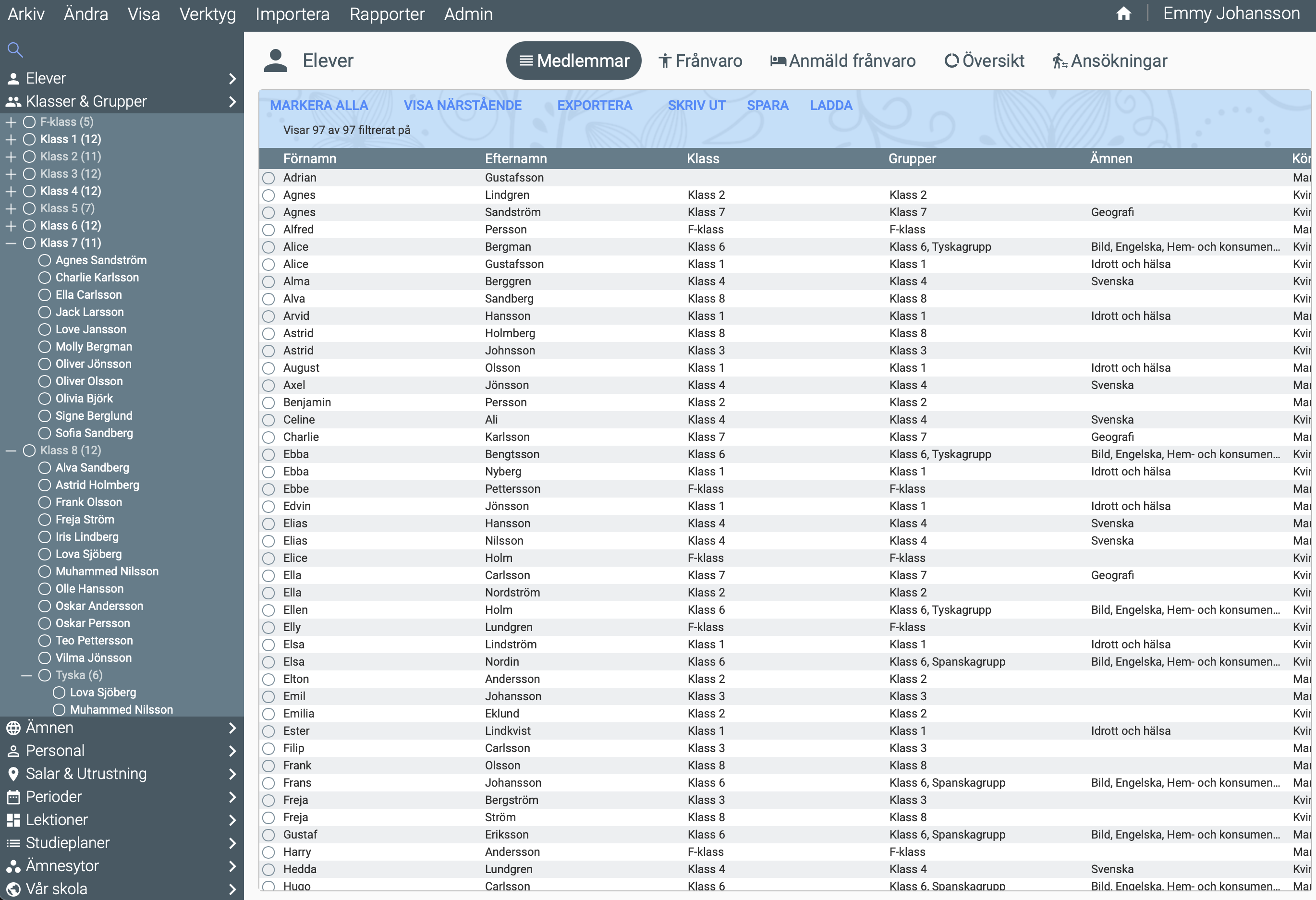Screen dimensions: 1316x900
Task: Click the search magnifier icon in sidebar
Action: [x=15, y=50]
